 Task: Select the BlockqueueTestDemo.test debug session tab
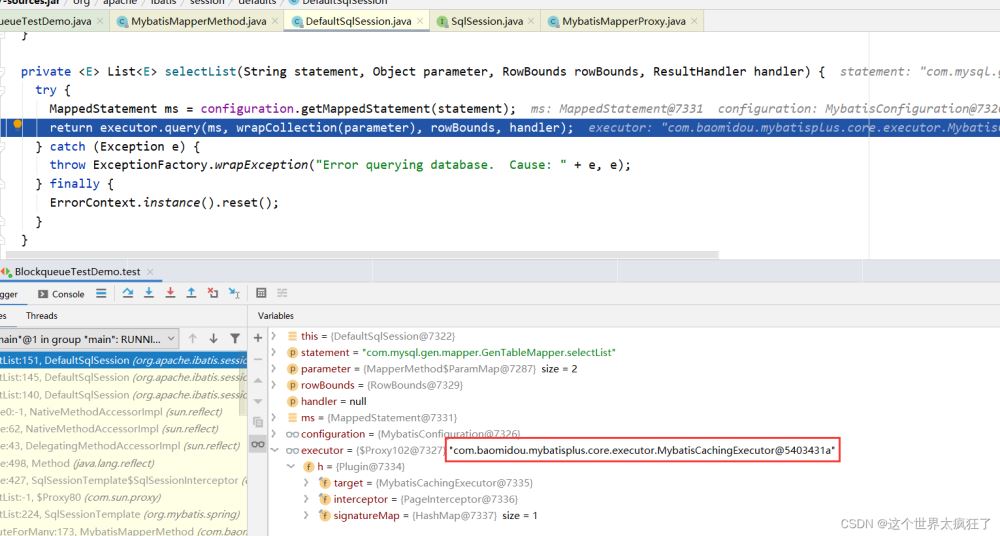pyautogui.click(x=77, y=272)
